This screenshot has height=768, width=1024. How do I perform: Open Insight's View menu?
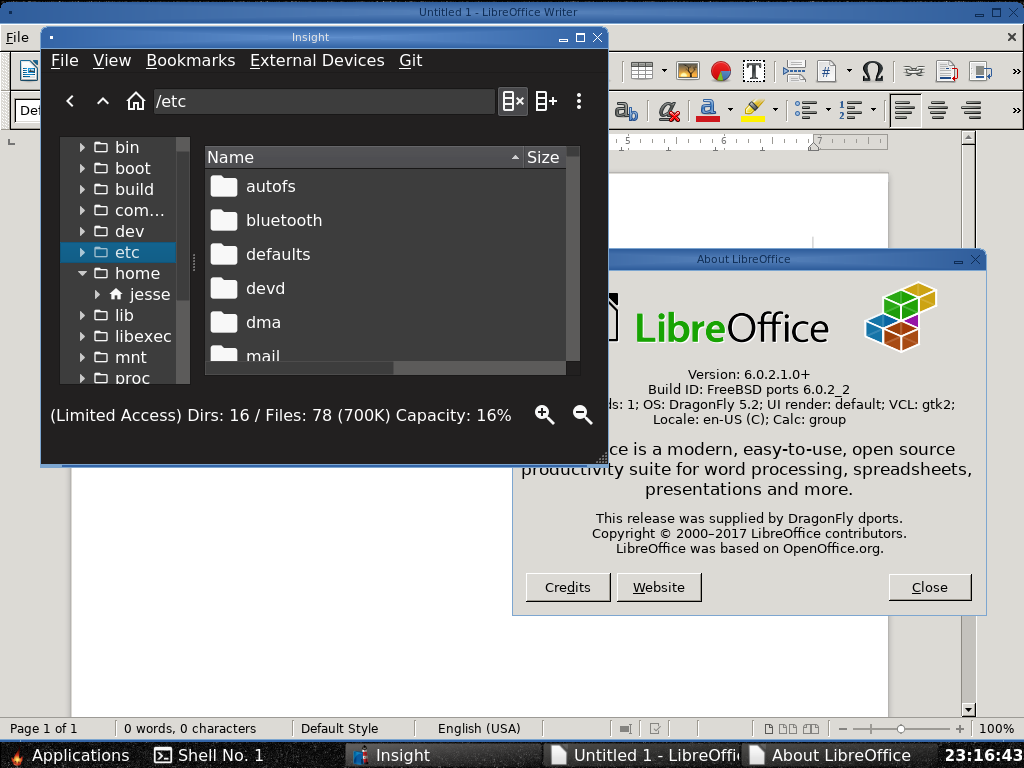pyautogui.click(x=112, y=61)
